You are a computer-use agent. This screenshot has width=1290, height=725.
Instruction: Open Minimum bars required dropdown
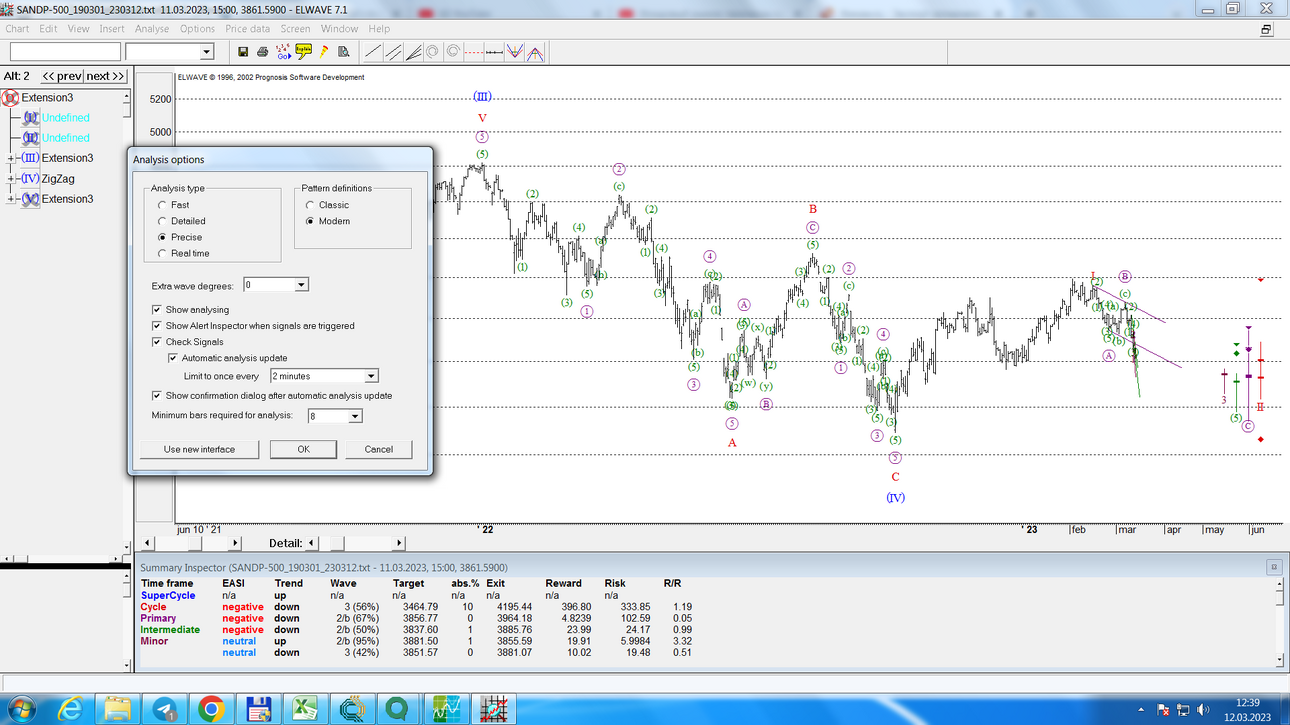(355, 416)
